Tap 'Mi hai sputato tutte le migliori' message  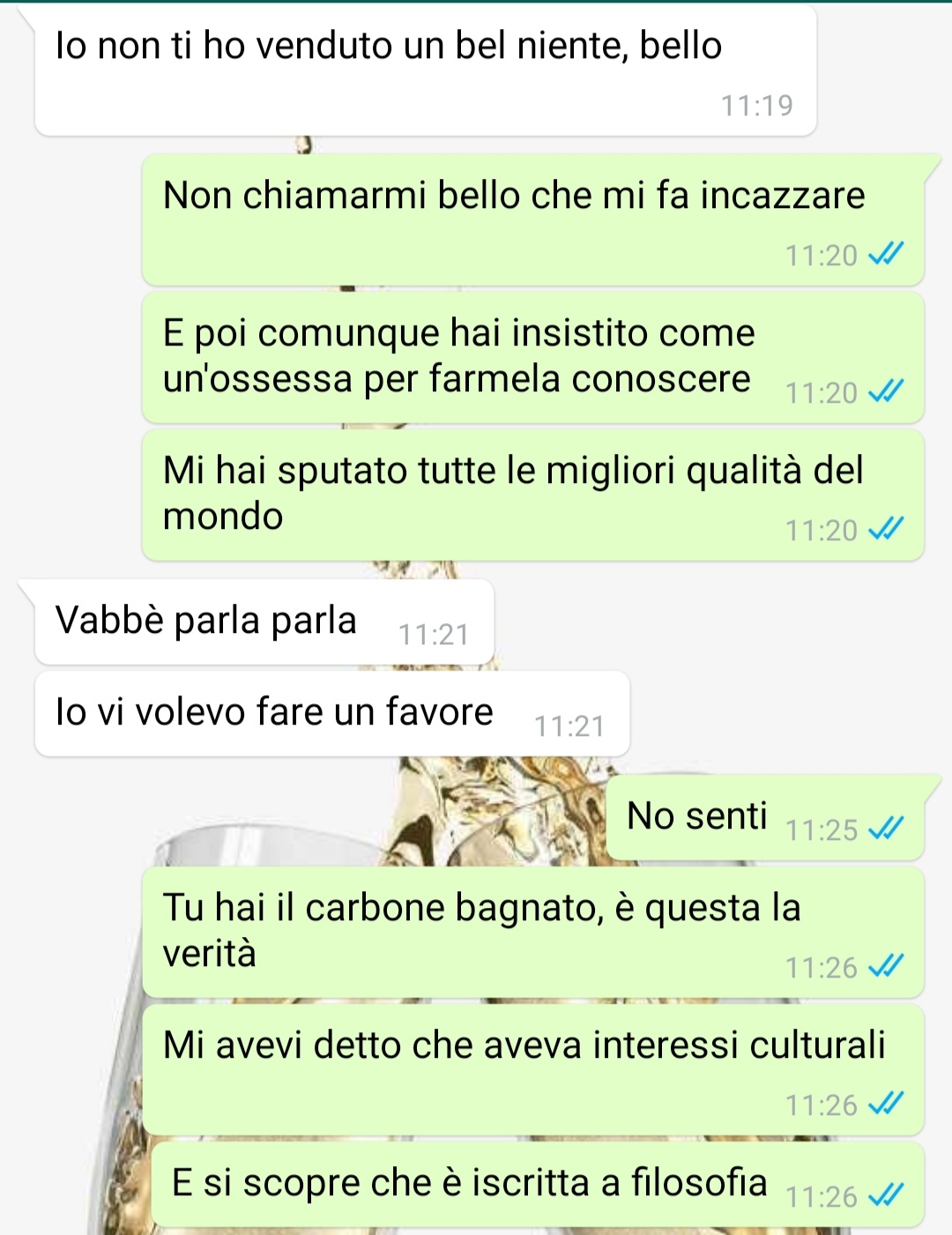[532, 495]
